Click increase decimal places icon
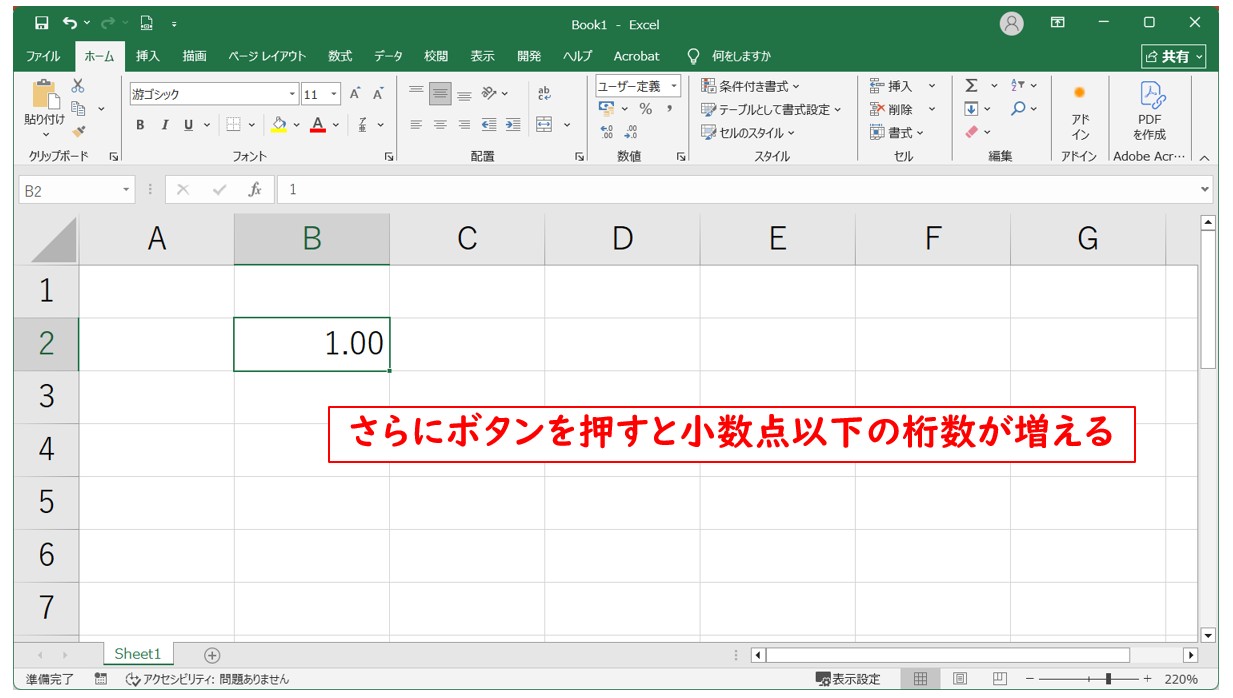 point(607,132)
